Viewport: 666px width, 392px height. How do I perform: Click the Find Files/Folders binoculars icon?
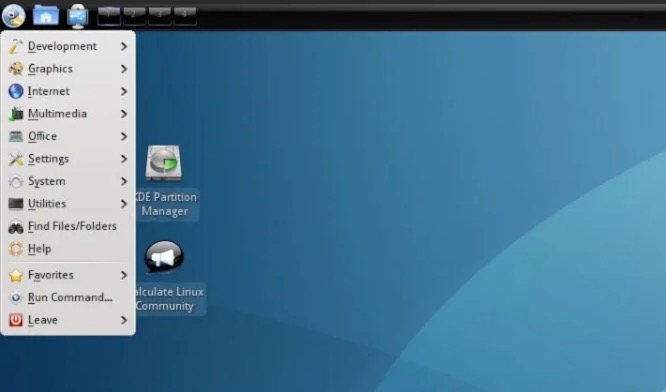click(16, 226)
